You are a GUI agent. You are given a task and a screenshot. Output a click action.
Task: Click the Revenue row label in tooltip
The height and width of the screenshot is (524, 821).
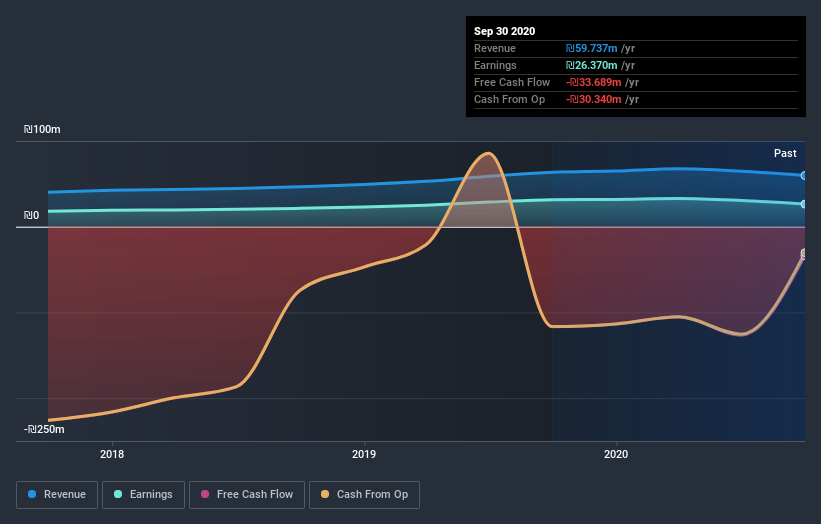point(495,48)
